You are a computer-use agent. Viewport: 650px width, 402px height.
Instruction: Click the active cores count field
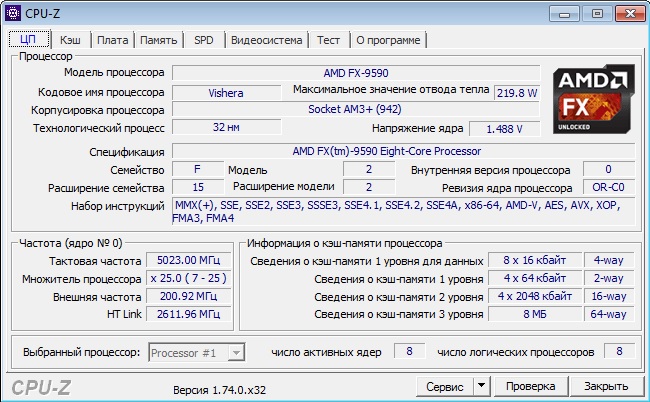(x=409, y=351)
